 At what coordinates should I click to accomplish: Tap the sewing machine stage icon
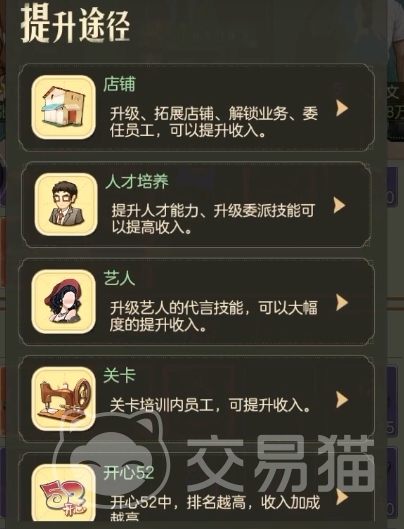pos(63,399)
